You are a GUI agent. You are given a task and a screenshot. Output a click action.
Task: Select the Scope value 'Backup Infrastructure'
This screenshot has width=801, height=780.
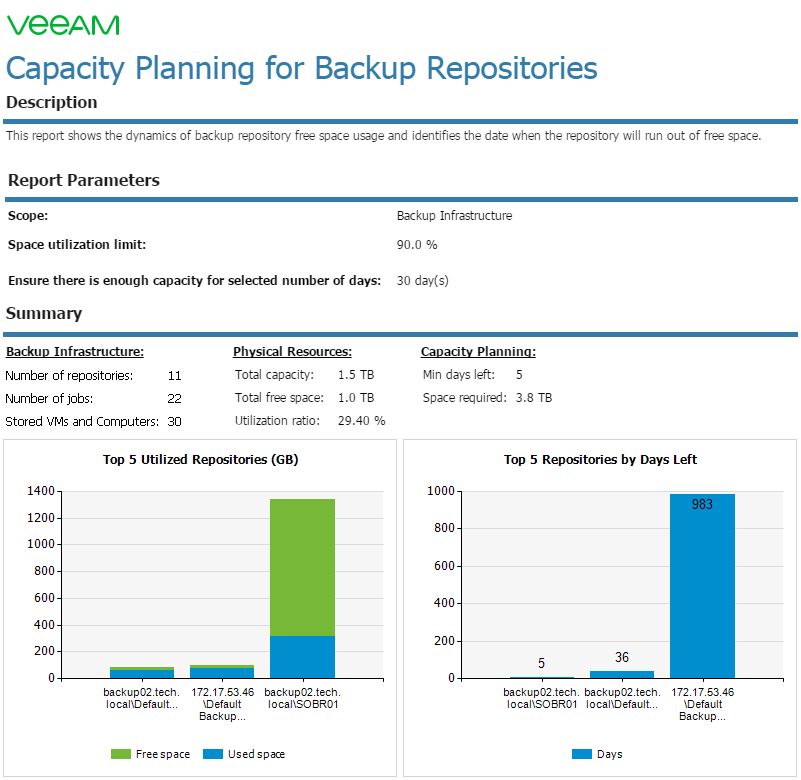454,216
